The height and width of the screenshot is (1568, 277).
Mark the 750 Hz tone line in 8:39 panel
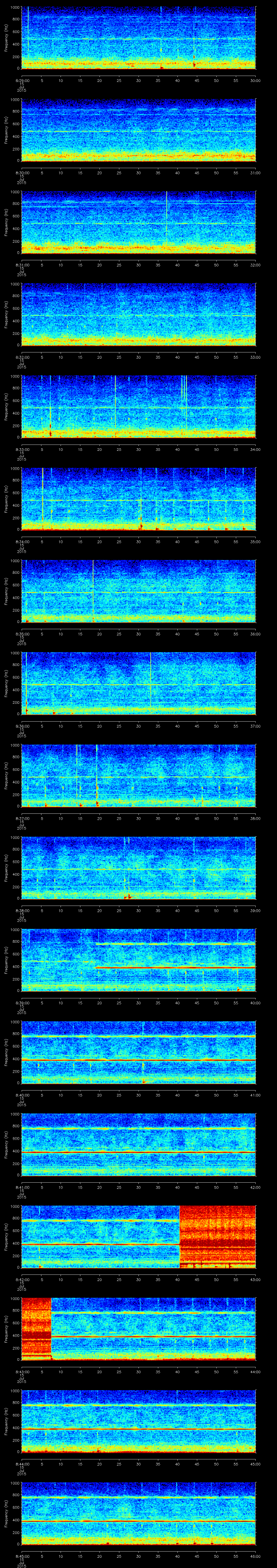(x=175, y=943)
